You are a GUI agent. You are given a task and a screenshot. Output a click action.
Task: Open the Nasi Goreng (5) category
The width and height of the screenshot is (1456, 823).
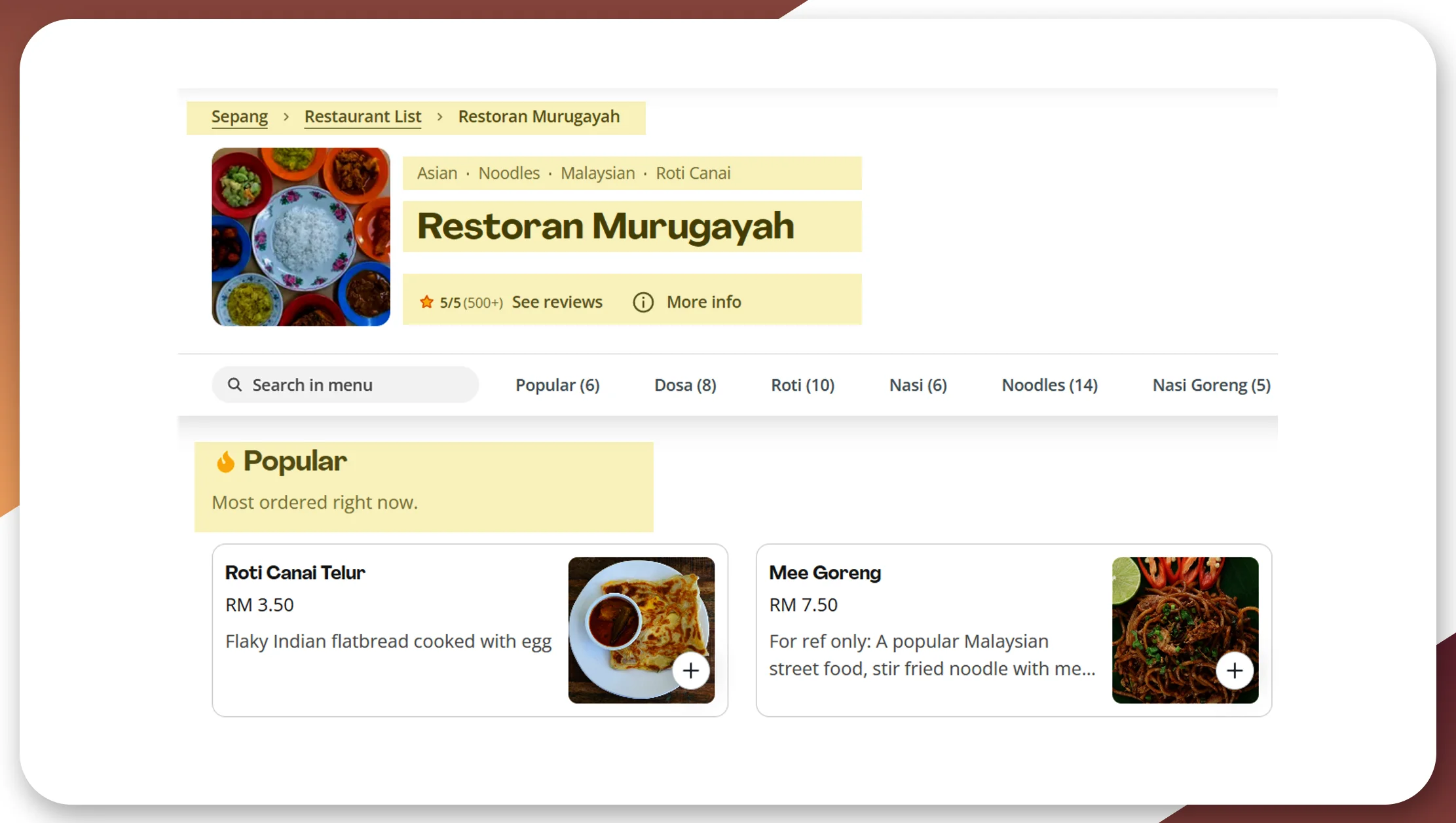[x=1210, y=384]
